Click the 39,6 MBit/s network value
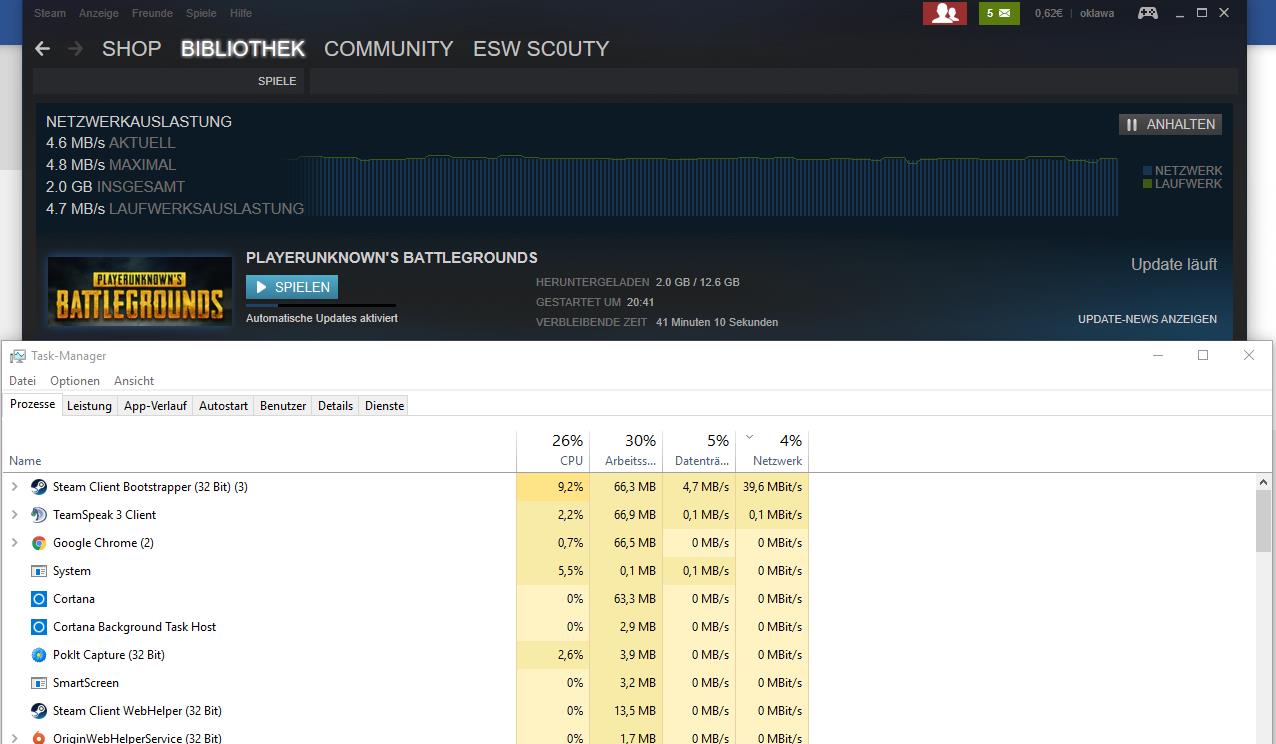Screen dimensions: 1276x744 click(772, 487)
